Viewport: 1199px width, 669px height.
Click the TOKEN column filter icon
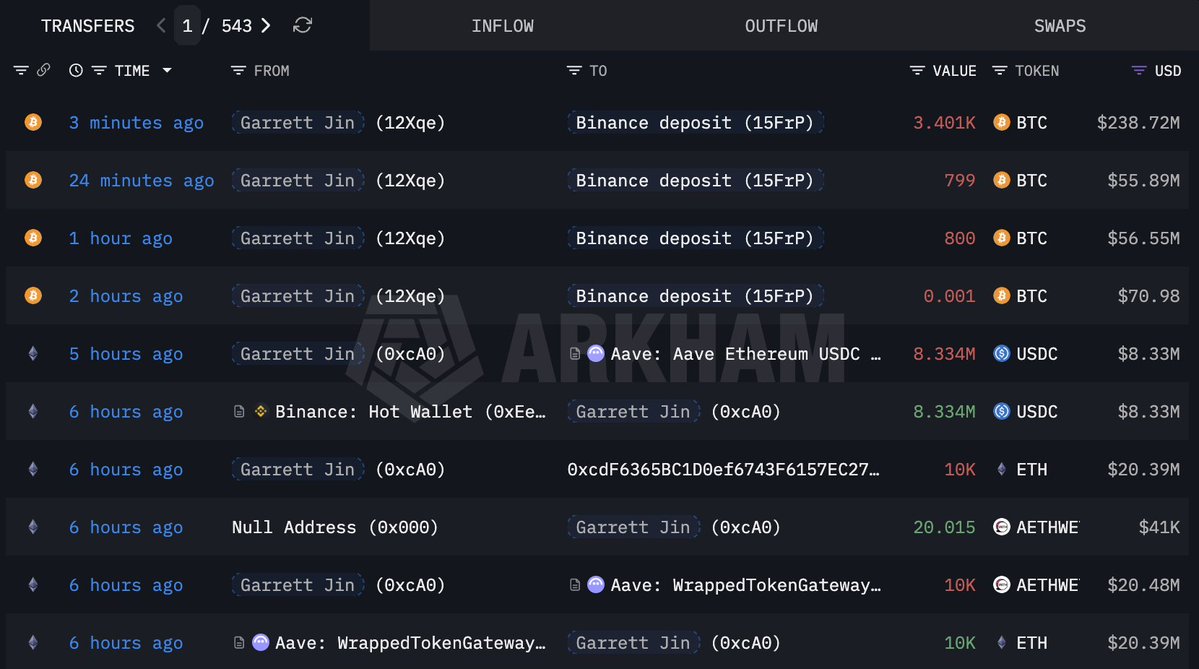(999, 71)
